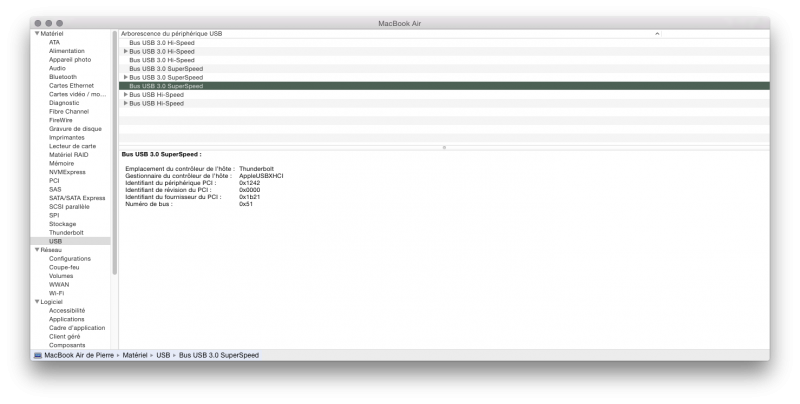Collapse the Matériel section triangle
Viewport: 800px width, 404px height.
click(37, 34)
